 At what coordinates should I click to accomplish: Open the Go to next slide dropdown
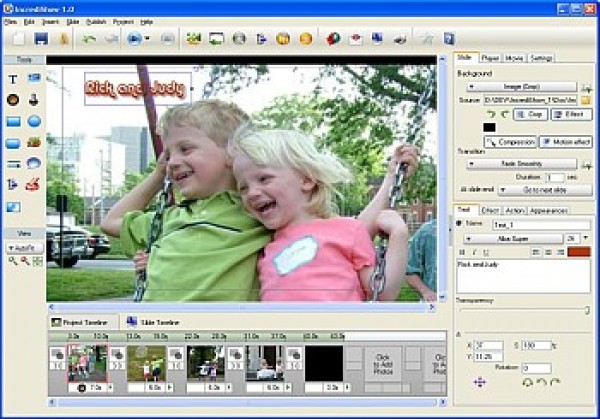[x=543, y=189]
